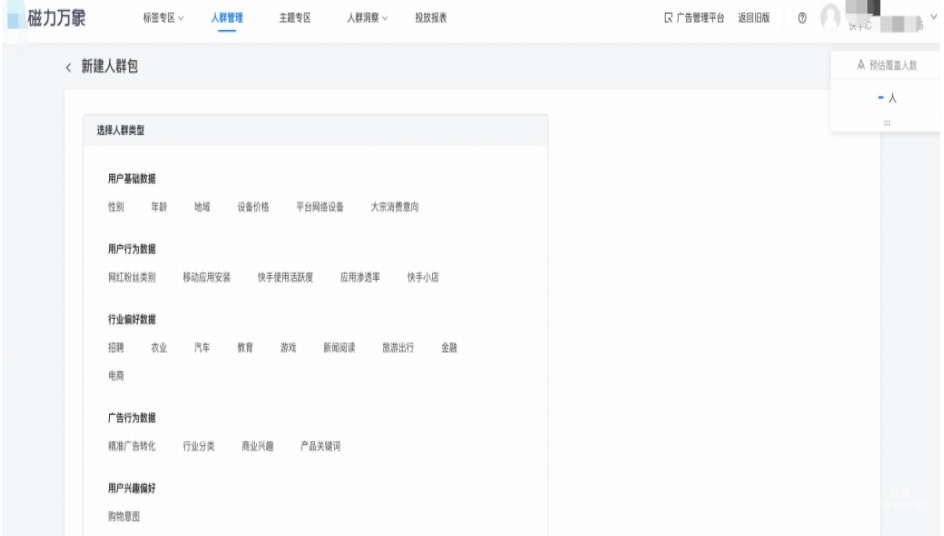
Task: Select the 性别 audience type
Action: [x=116, y=207]
